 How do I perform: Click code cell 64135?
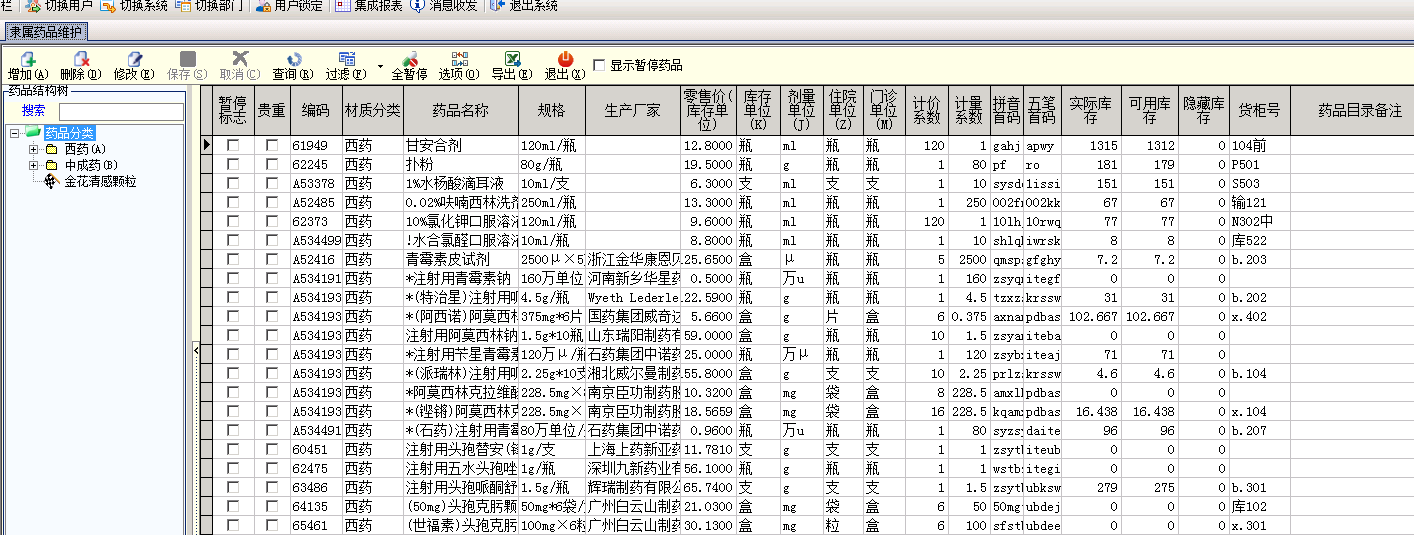click(x=316, y=507)
